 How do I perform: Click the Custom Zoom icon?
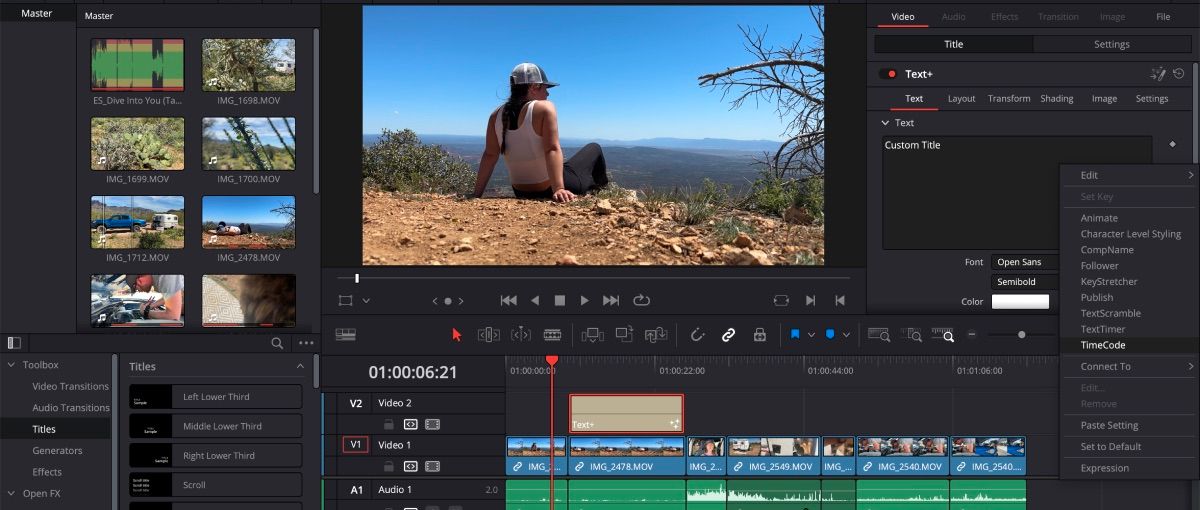[x=942, y=335]
